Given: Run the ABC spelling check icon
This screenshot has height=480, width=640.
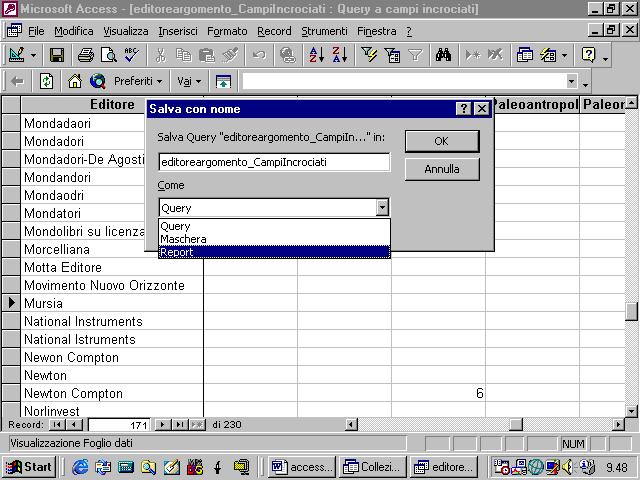Looking at the screenshot, I should coord(131,55).
